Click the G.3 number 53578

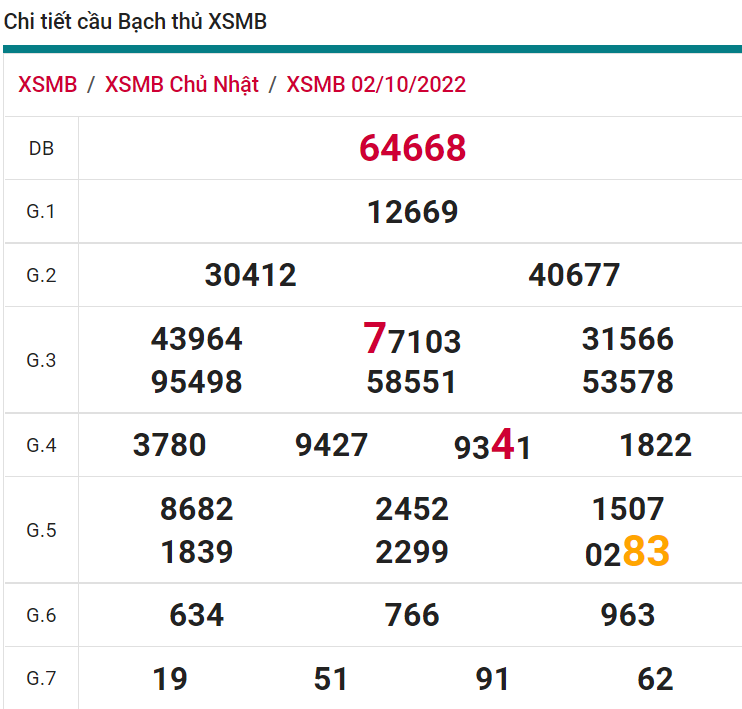tap(627, 382)
